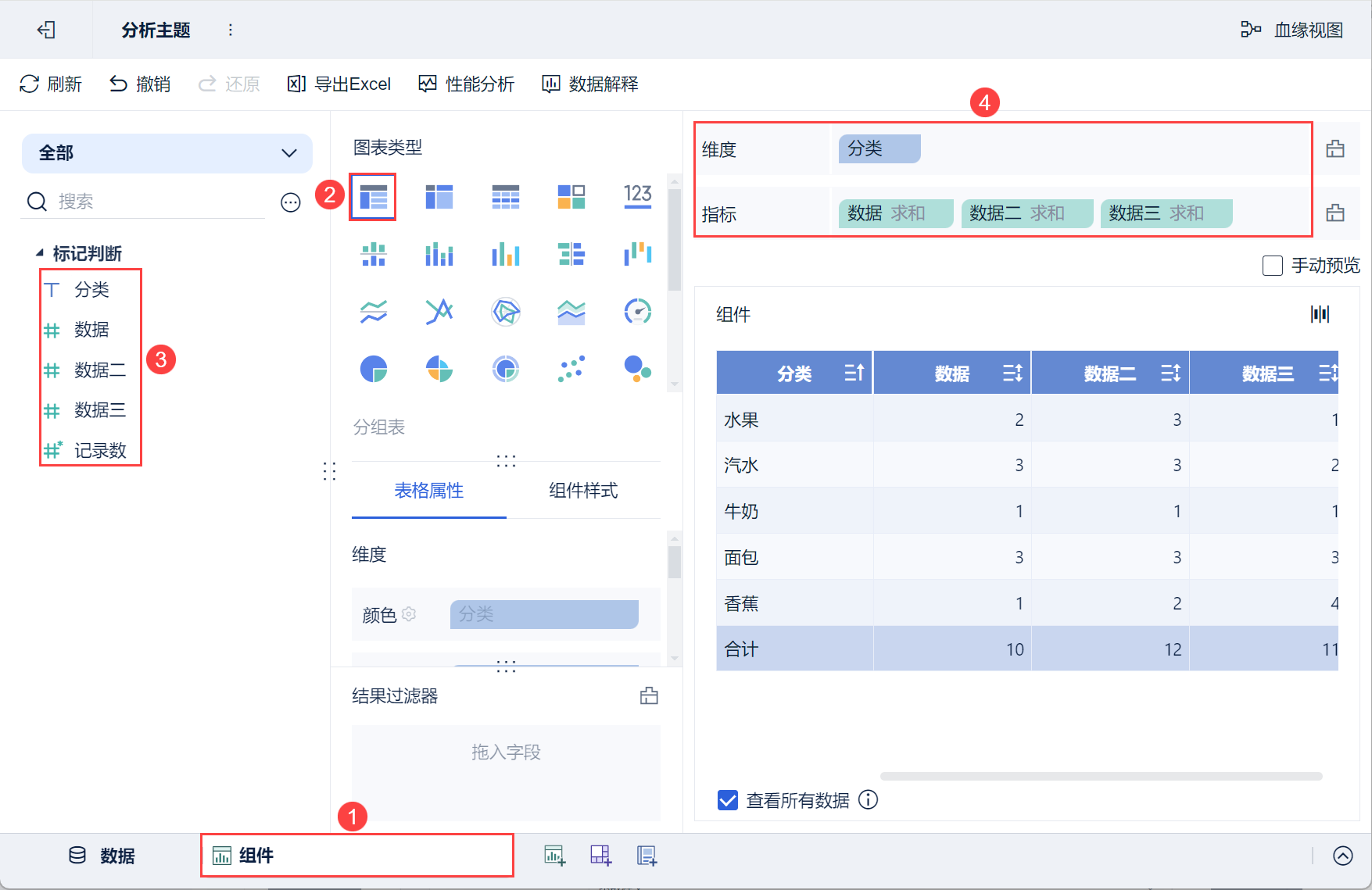Switch to the 表格属性 tab

[x=429, y=491]
